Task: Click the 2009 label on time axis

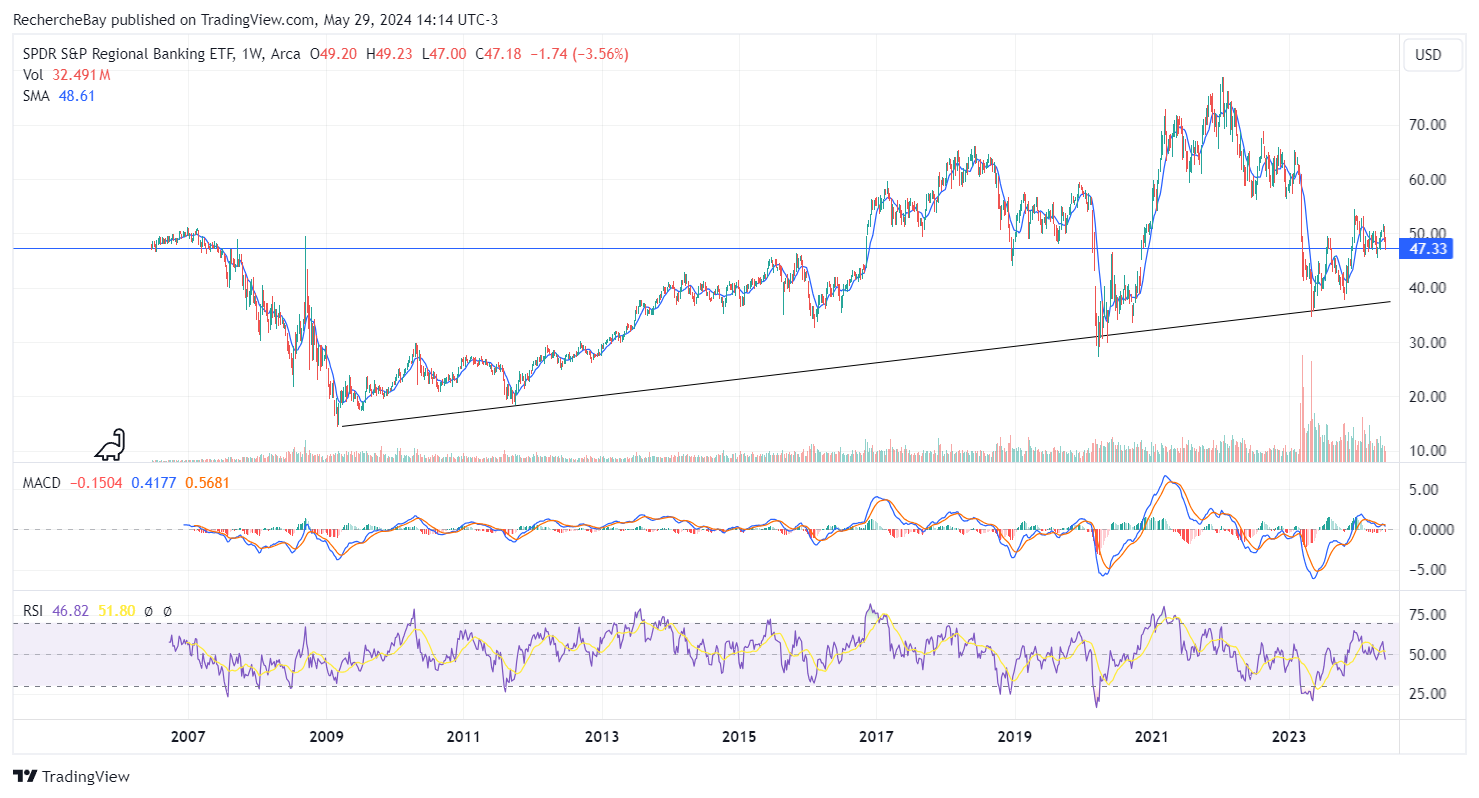Action: (x=326, y=738)
